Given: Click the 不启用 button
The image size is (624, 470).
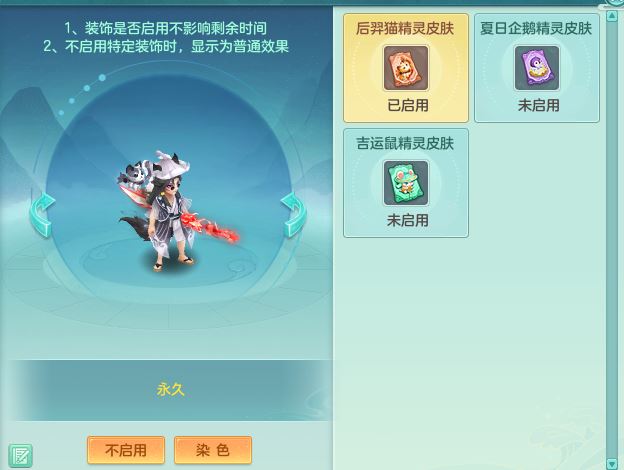Looking at the screenshot, I should [126, 450].
